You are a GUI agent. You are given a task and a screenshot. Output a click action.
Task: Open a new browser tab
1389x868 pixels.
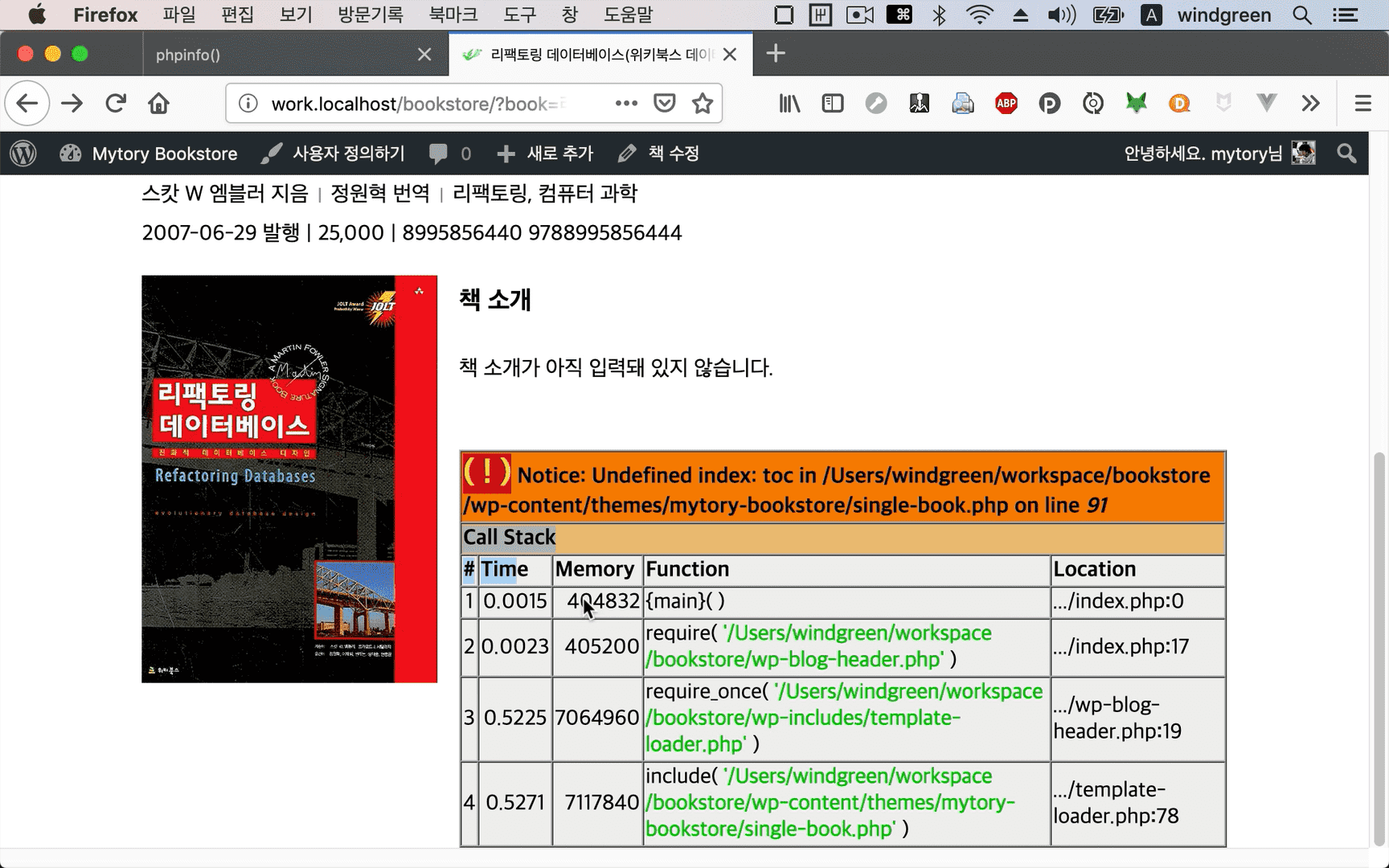tap(776, 54)
